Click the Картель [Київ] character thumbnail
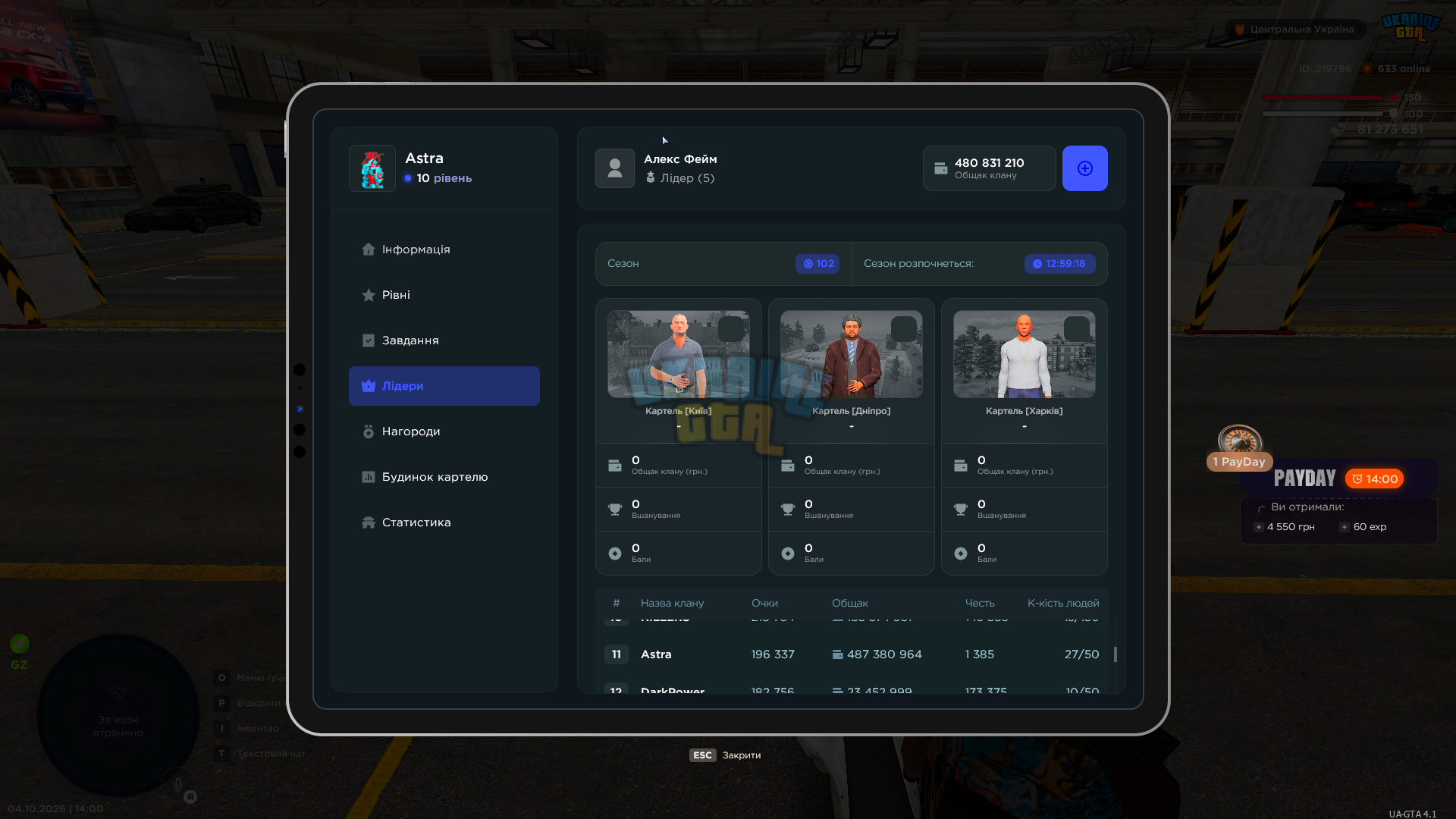Viewport: 1456px width, 819px height. [679, 354]
